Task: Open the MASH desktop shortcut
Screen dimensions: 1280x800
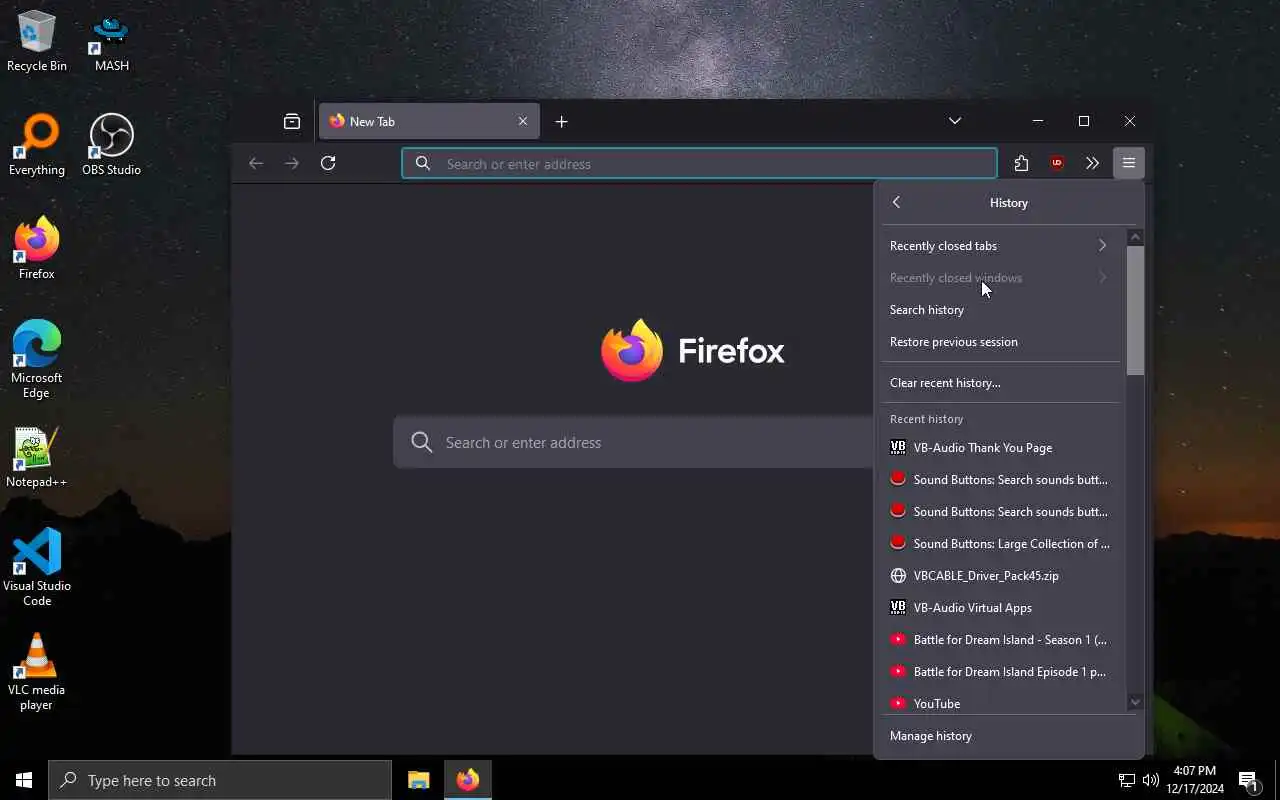Action: click(111, 41)
